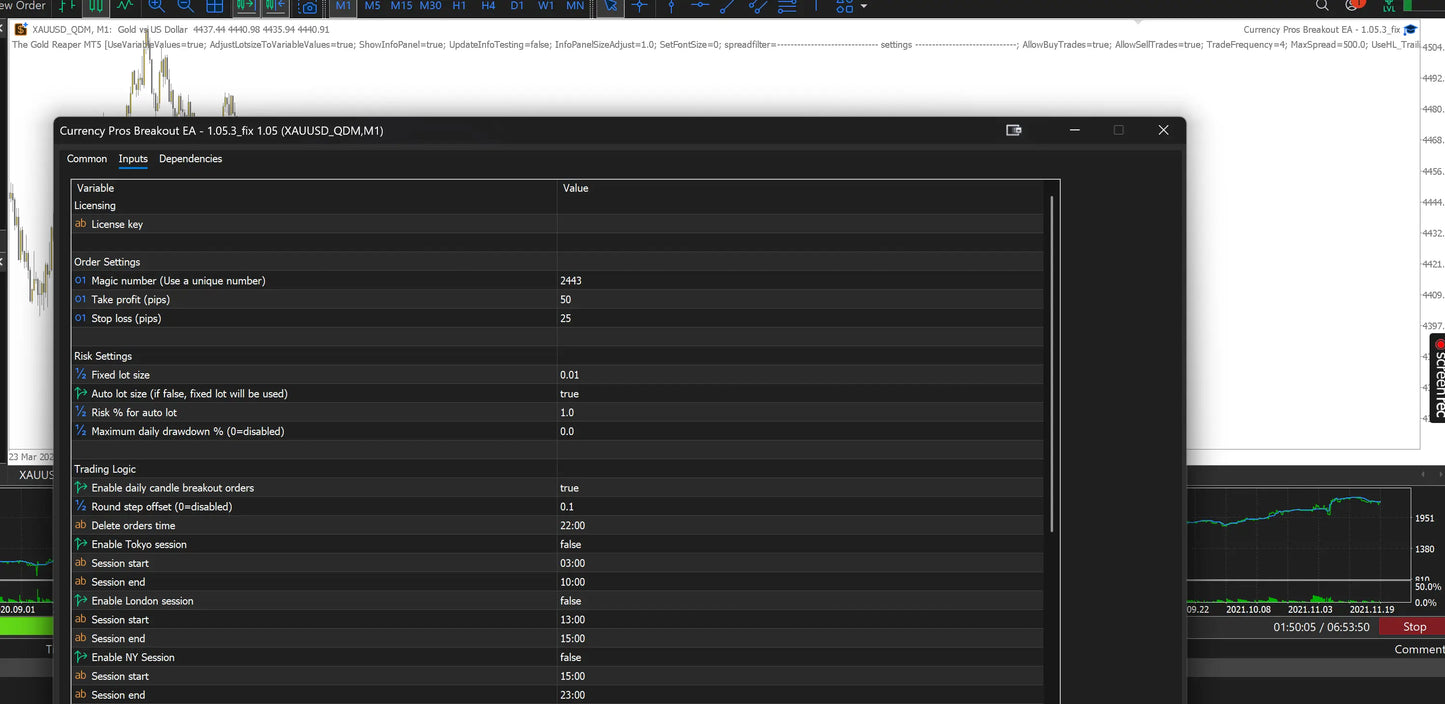This screenshot has height=704, width=1445.
Task: Select the Variable column header
Action: point(314,188)
